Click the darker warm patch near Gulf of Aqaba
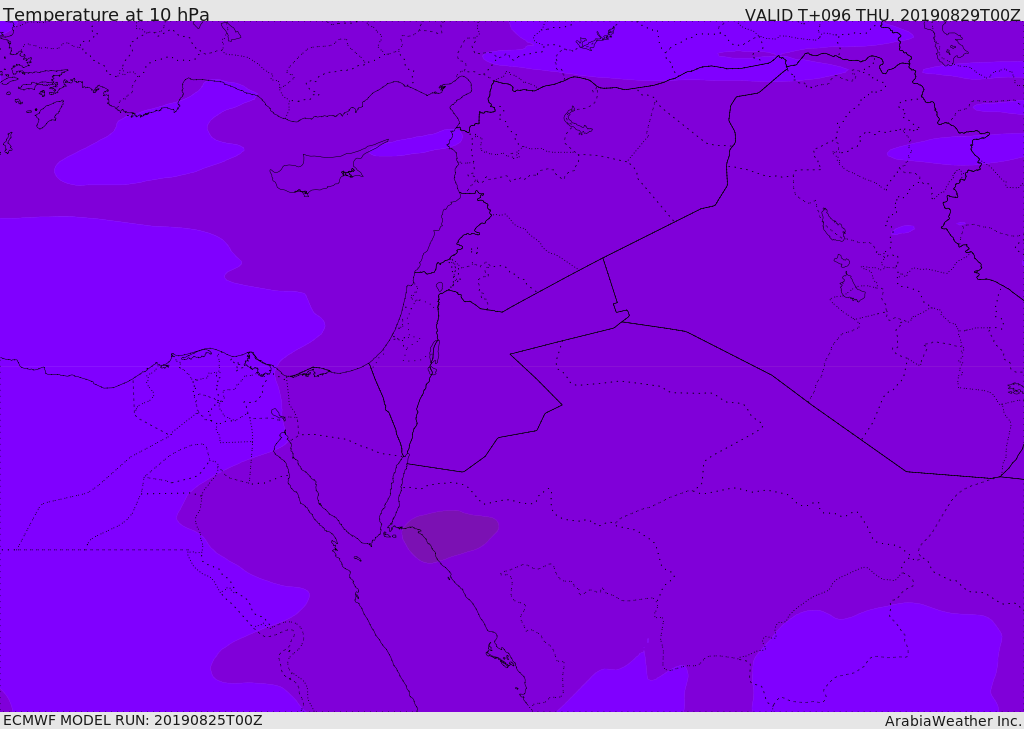 coord(449,535)
